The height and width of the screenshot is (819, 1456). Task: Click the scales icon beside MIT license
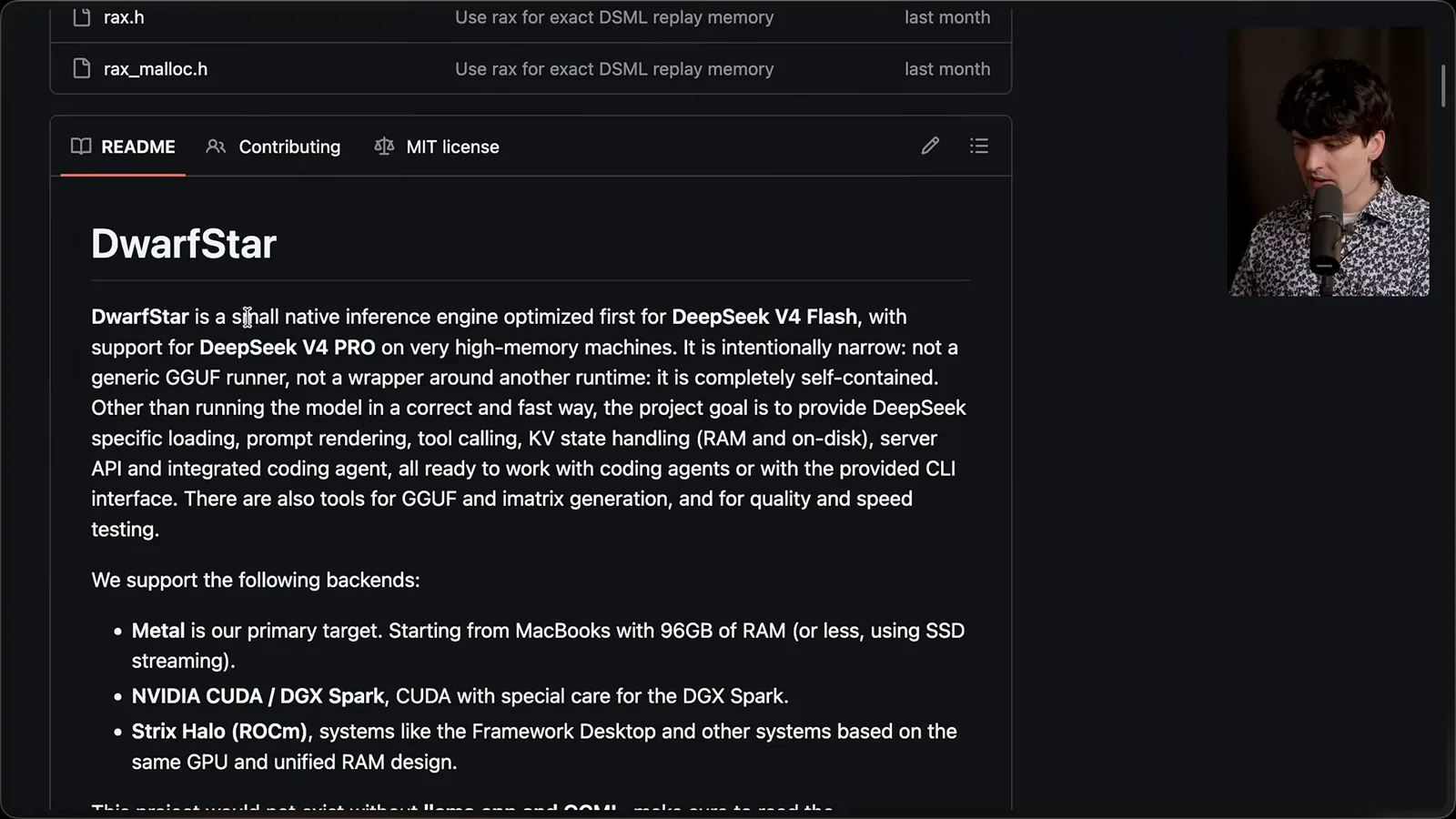coord(384,147)
